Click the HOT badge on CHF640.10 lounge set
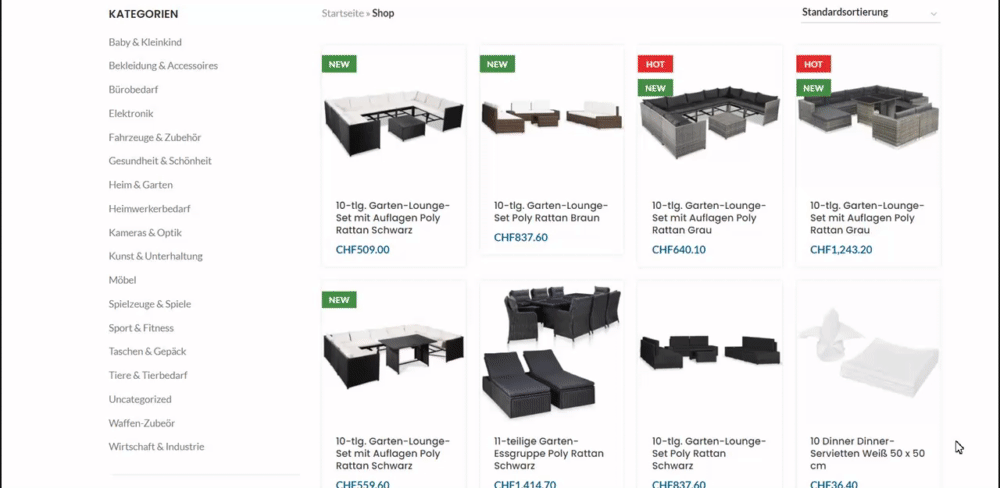 [655, 64]
